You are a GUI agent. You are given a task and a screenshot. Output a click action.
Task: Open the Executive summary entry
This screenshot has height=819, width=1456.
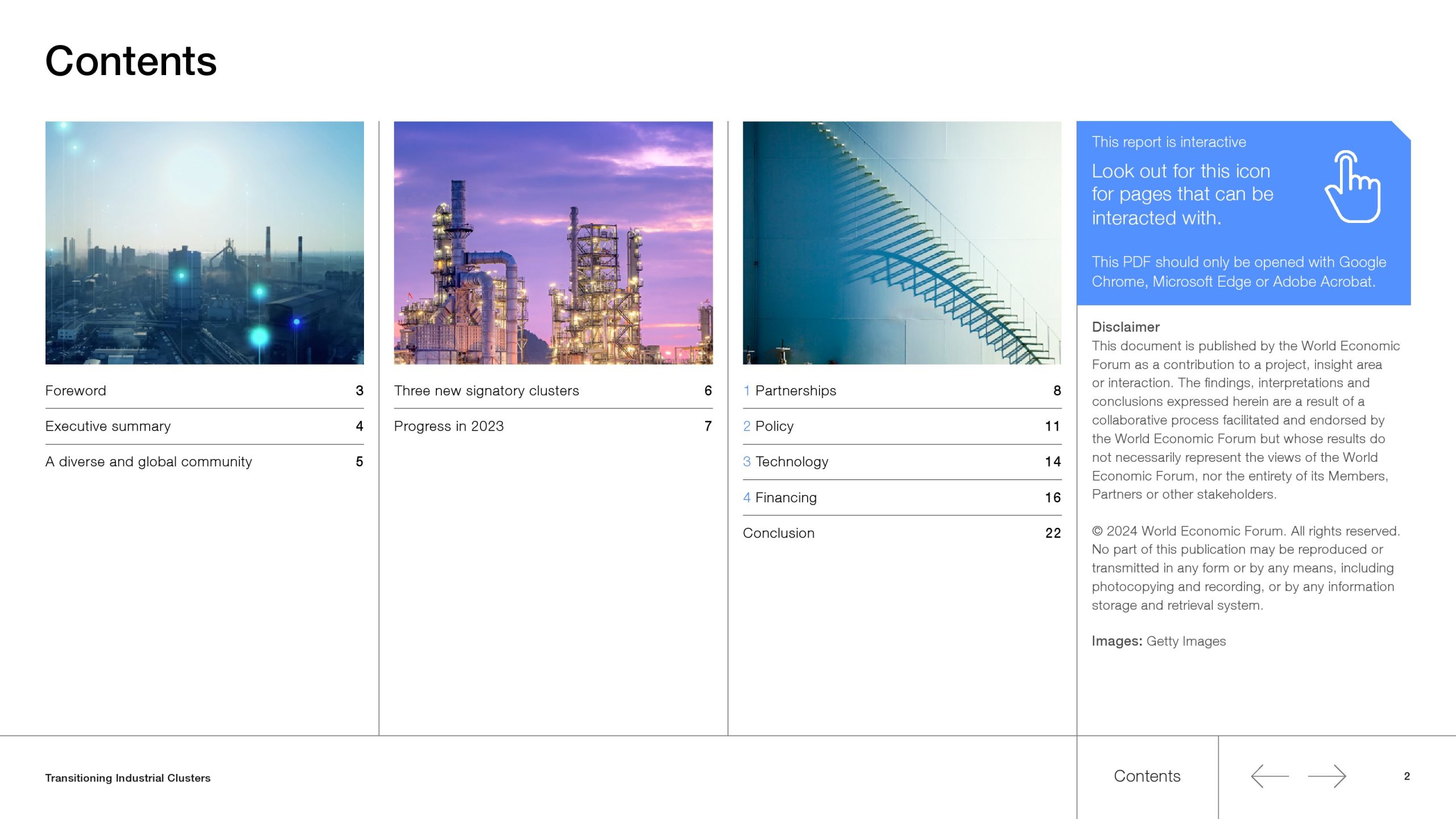pos(108,426)
